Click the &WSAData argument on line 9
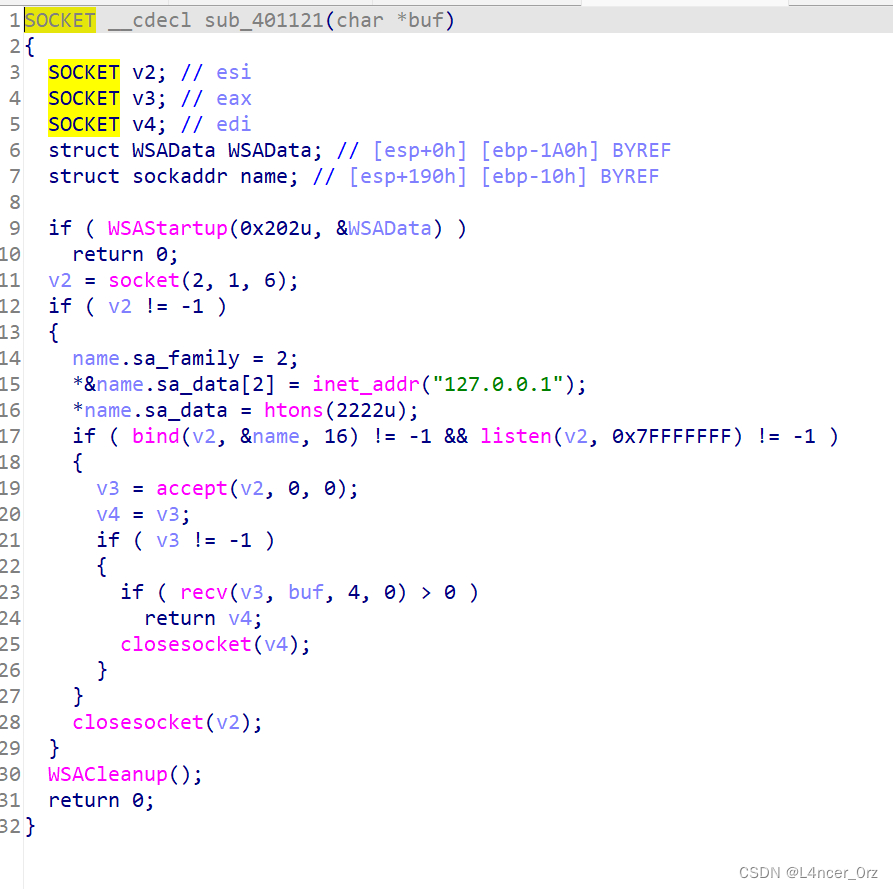 tap(383, 228)
